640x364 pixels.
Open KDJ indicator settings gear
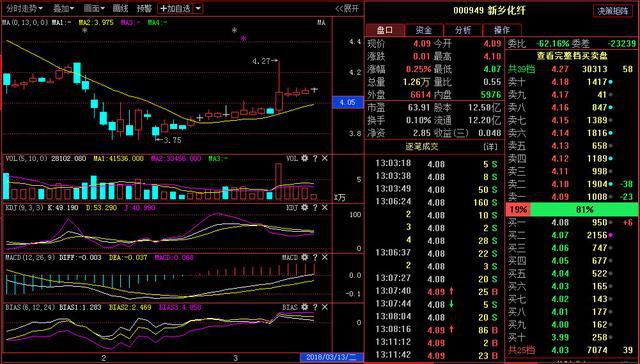coord(304,207)
